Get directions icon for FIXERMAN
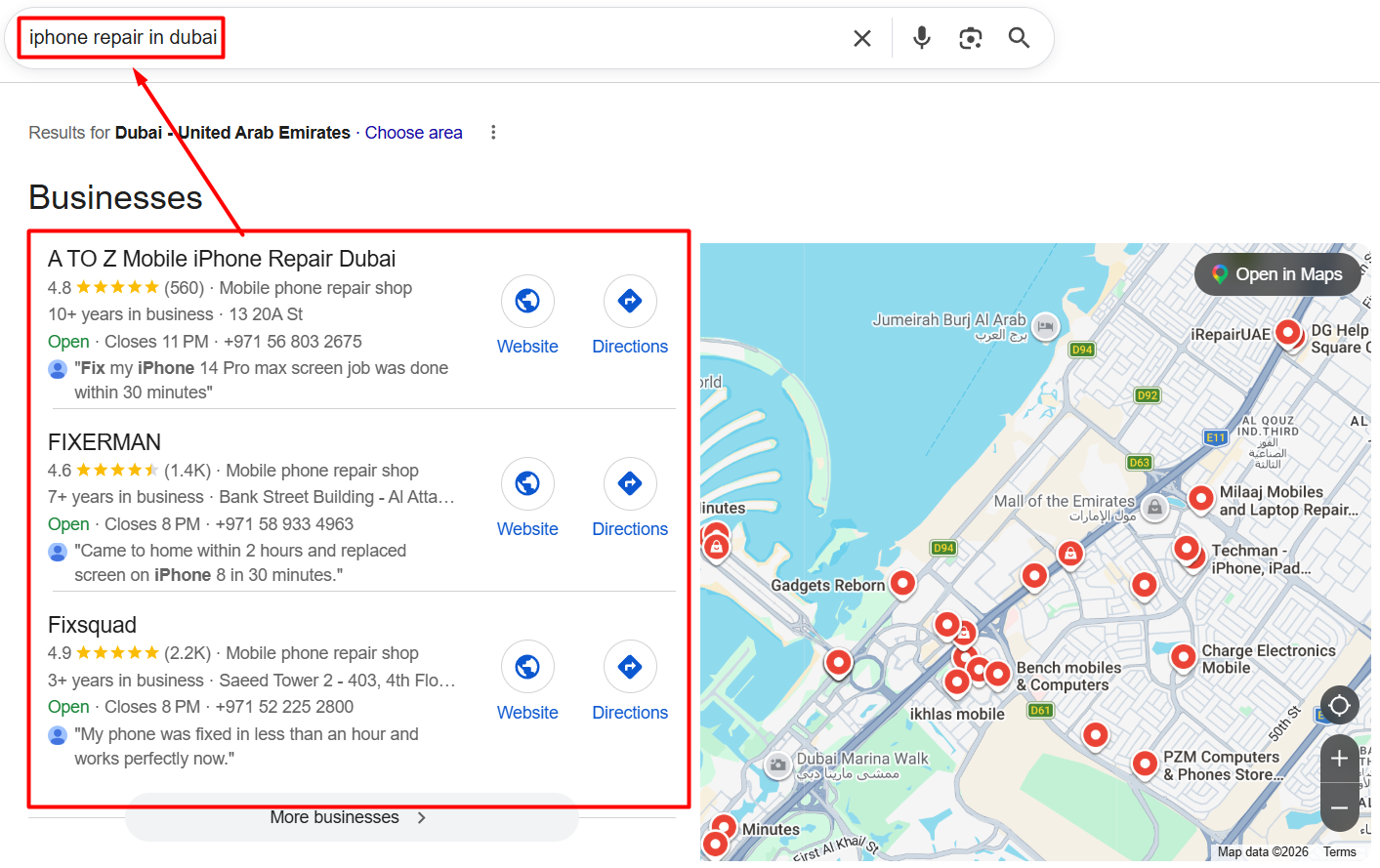The height and width of the screenshot is (868, 1380). 630,483
